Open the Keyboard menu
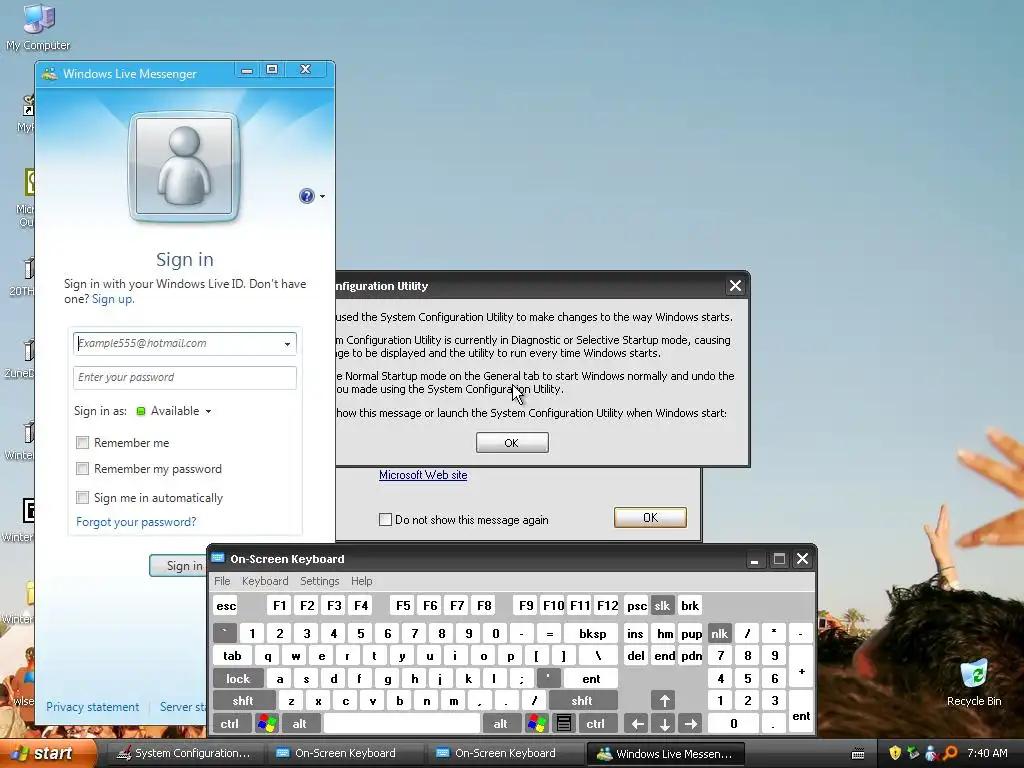Image resolution: width=1024 pixels, height=768 pixels. click(264, 581)
